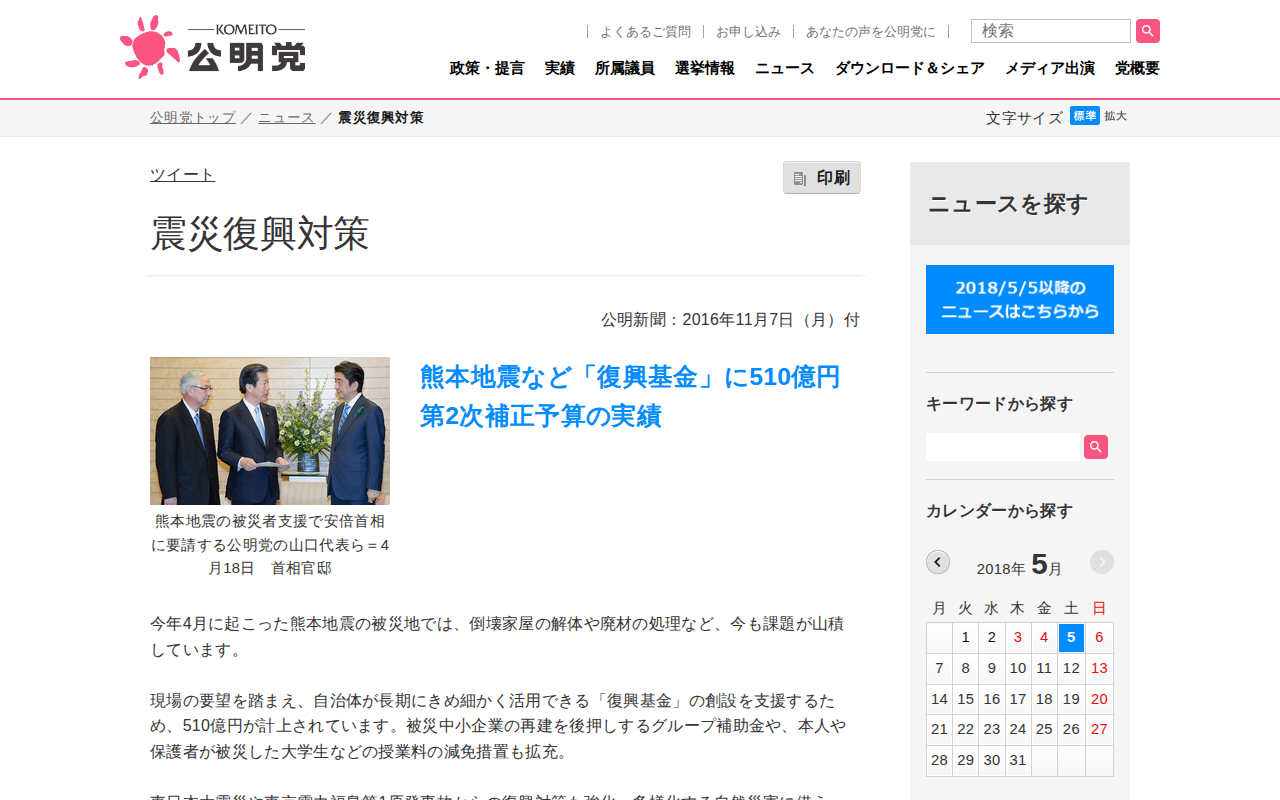1280x800 pixels.
Task: Select calendar date 20
Action: pyautogui.click(x=1099, y=699)
